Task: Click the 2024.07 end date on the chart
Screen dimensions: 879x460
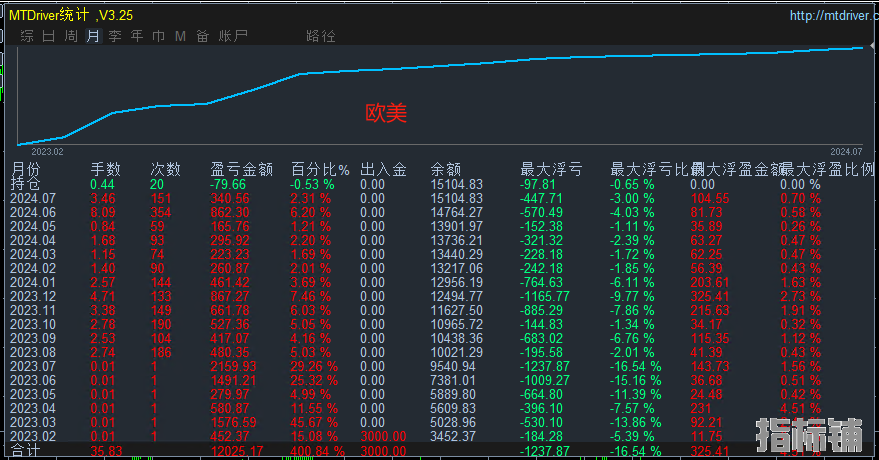Action: [x=845, y=151]
